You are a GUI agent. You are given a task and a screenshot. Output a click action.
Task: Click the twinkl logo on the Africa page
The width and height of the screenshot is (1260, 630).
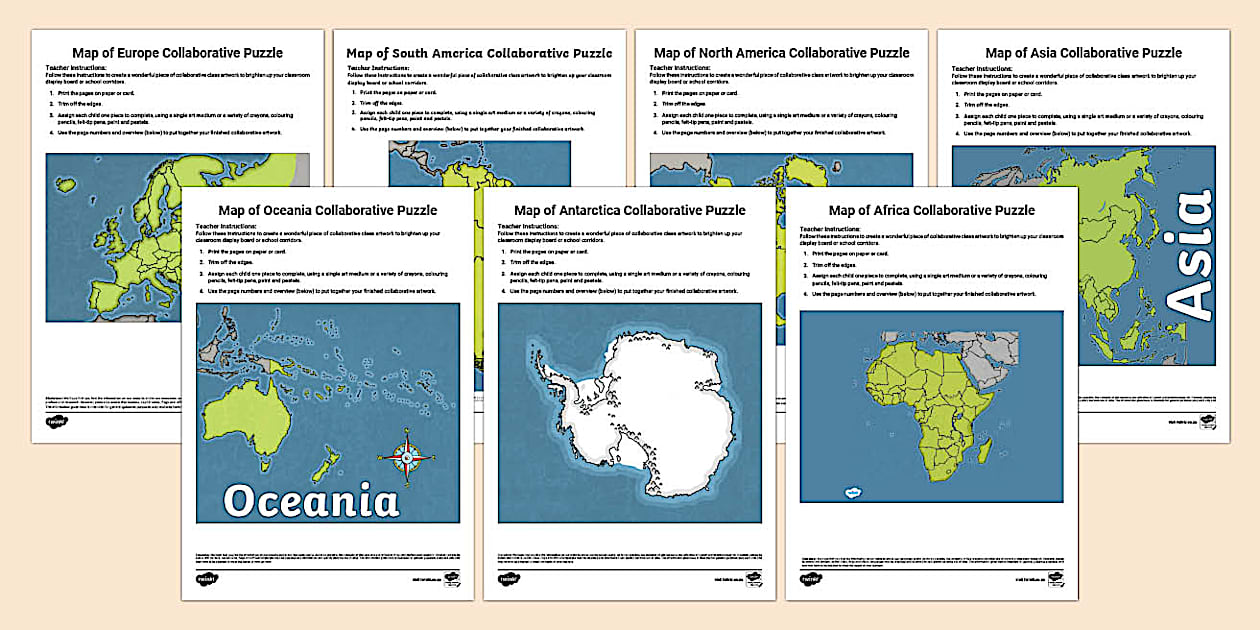pos(812,577)
